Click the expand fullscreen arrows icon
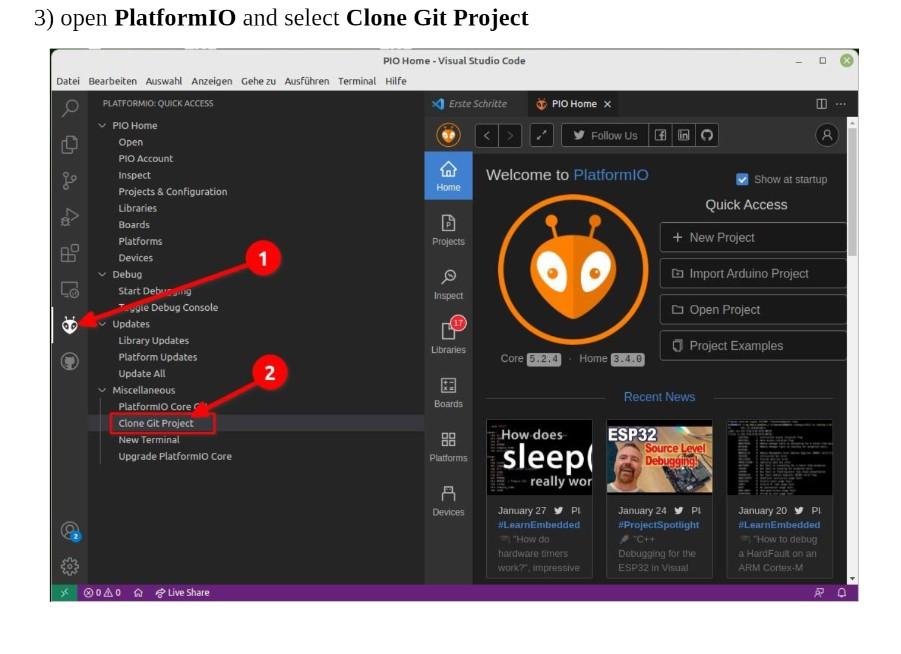This screenshot has width=901, height=654. pos(541,136)
